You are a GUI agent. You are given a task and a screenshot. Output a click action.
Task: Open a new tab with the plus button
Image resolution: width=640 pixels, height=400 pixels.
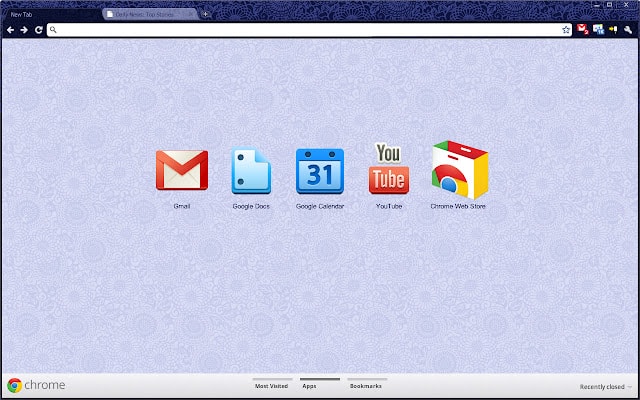[205, 14]
